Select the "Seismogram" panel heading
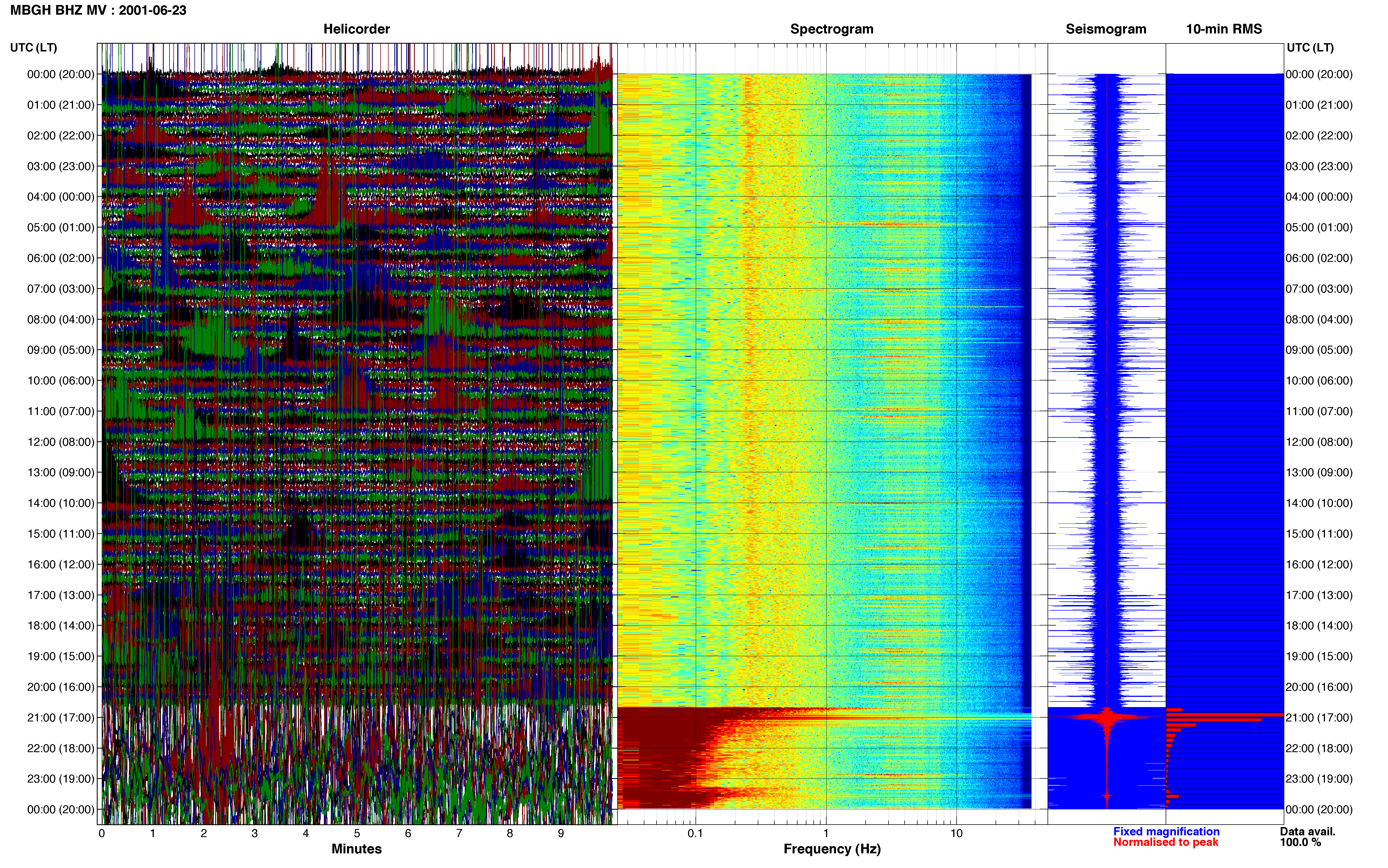This screenshot has height=868, width=1388. (x=1106, y=29)
